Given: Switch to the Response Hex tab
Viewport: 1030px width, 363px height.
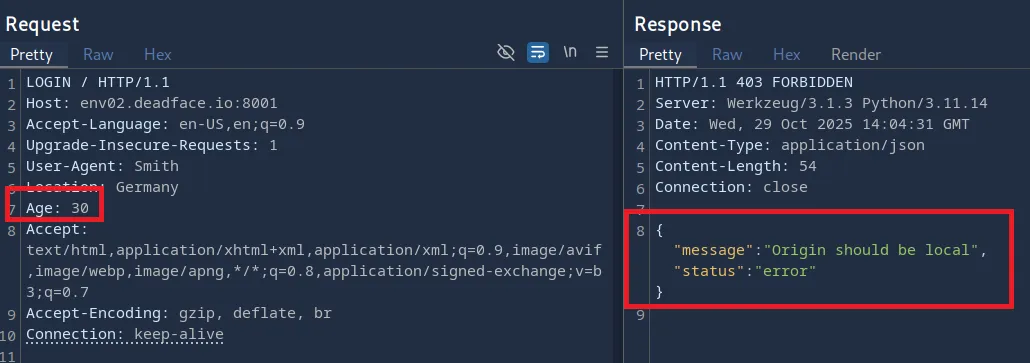Looking at the screenshot, I should point(787,54).
